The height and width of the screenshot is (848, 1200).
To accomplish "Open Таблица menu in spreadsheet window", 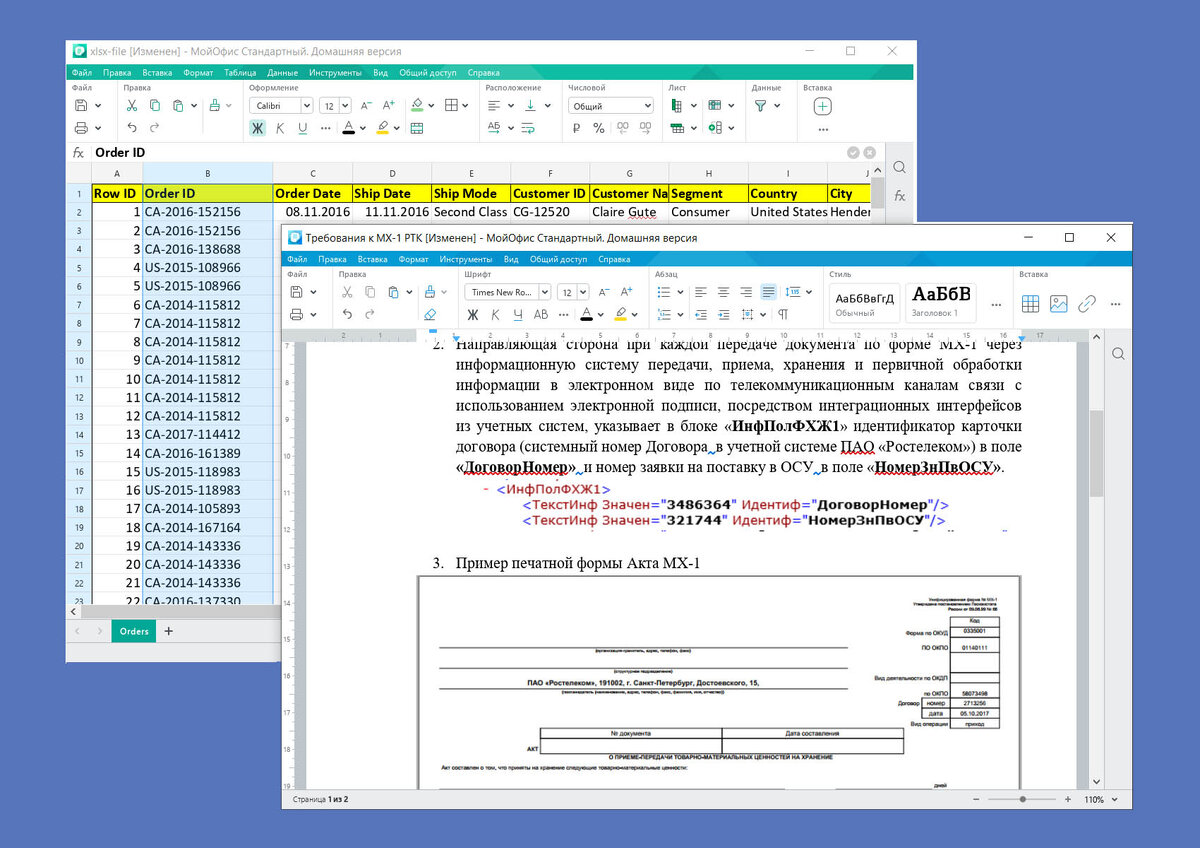I will click(240, 72).
